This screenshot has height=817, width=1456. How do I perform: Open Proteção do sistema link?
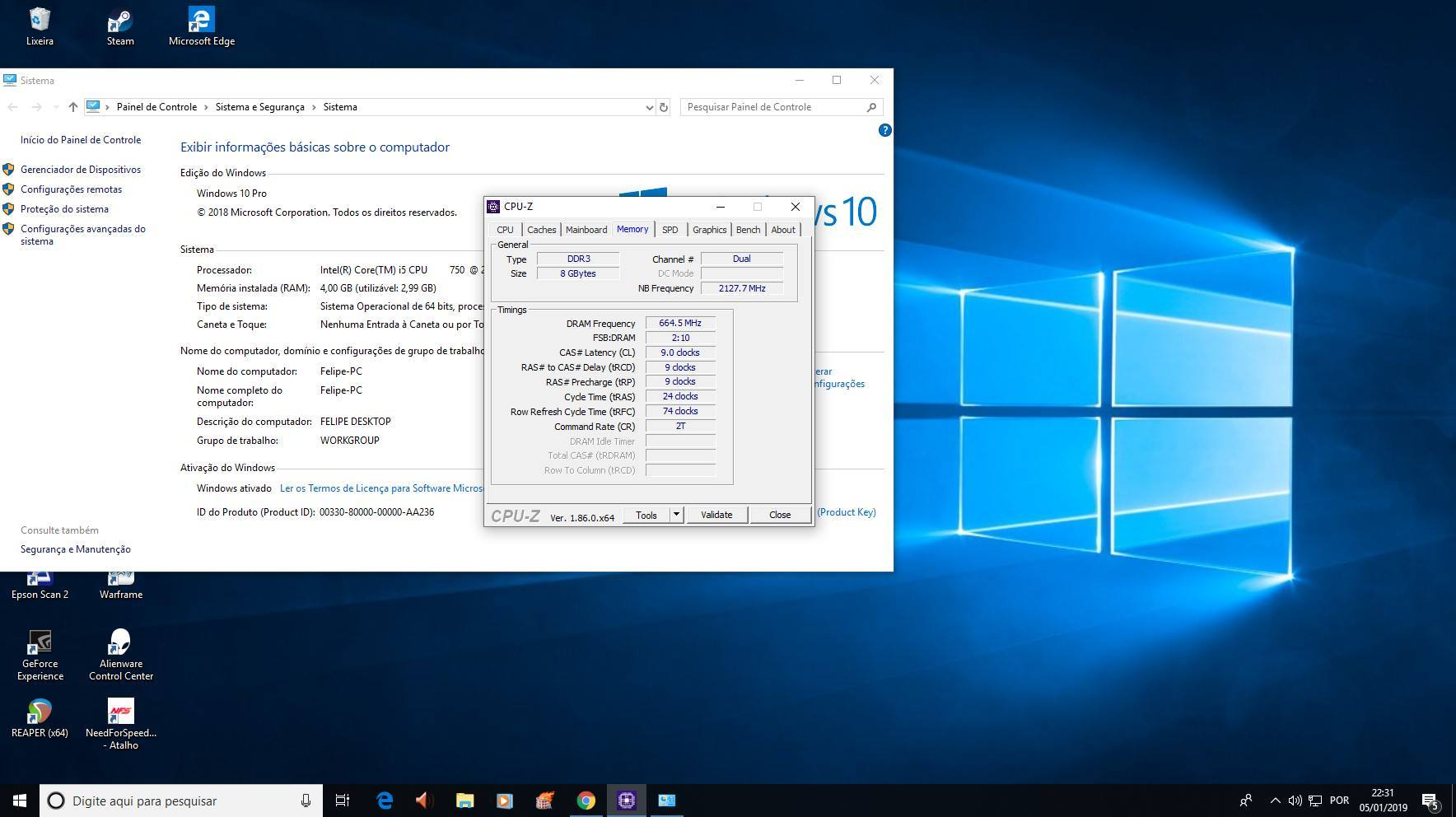(x=64, y=209)
